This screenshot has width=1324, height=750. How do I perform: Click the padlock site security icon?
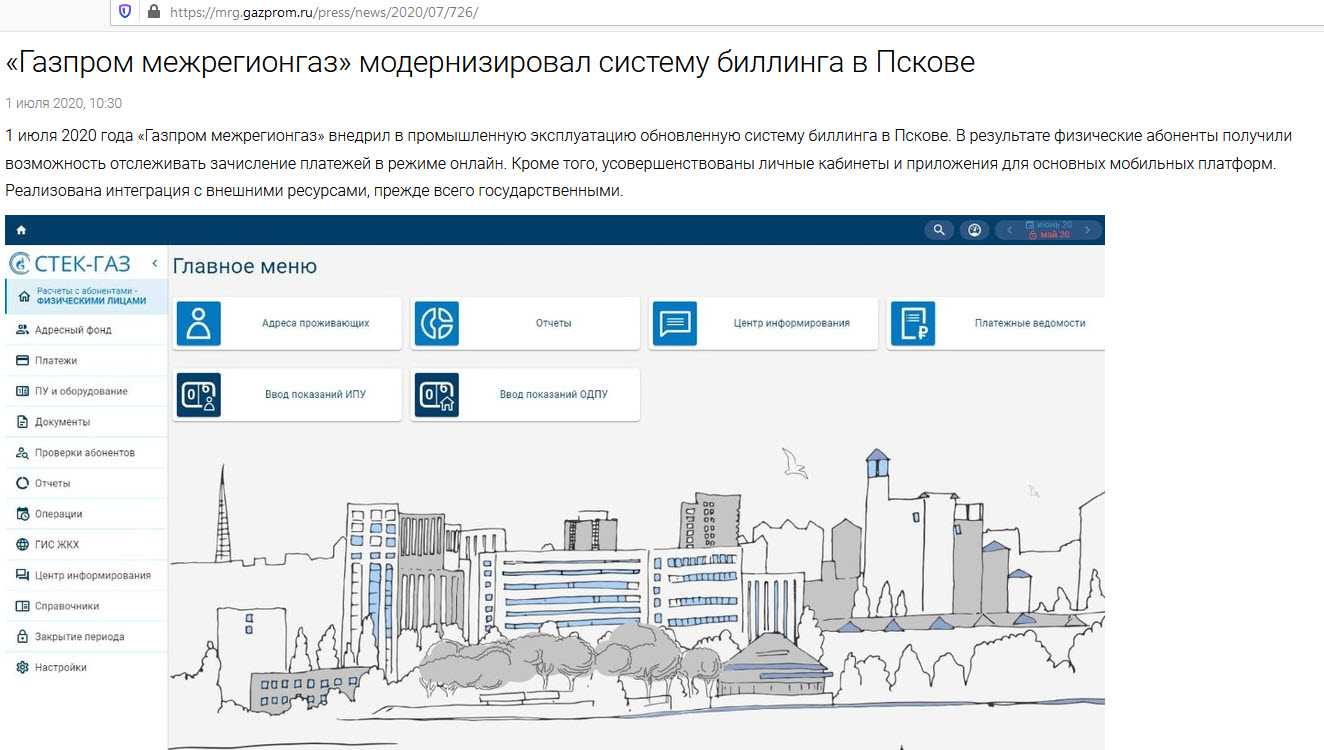(153, 12)
